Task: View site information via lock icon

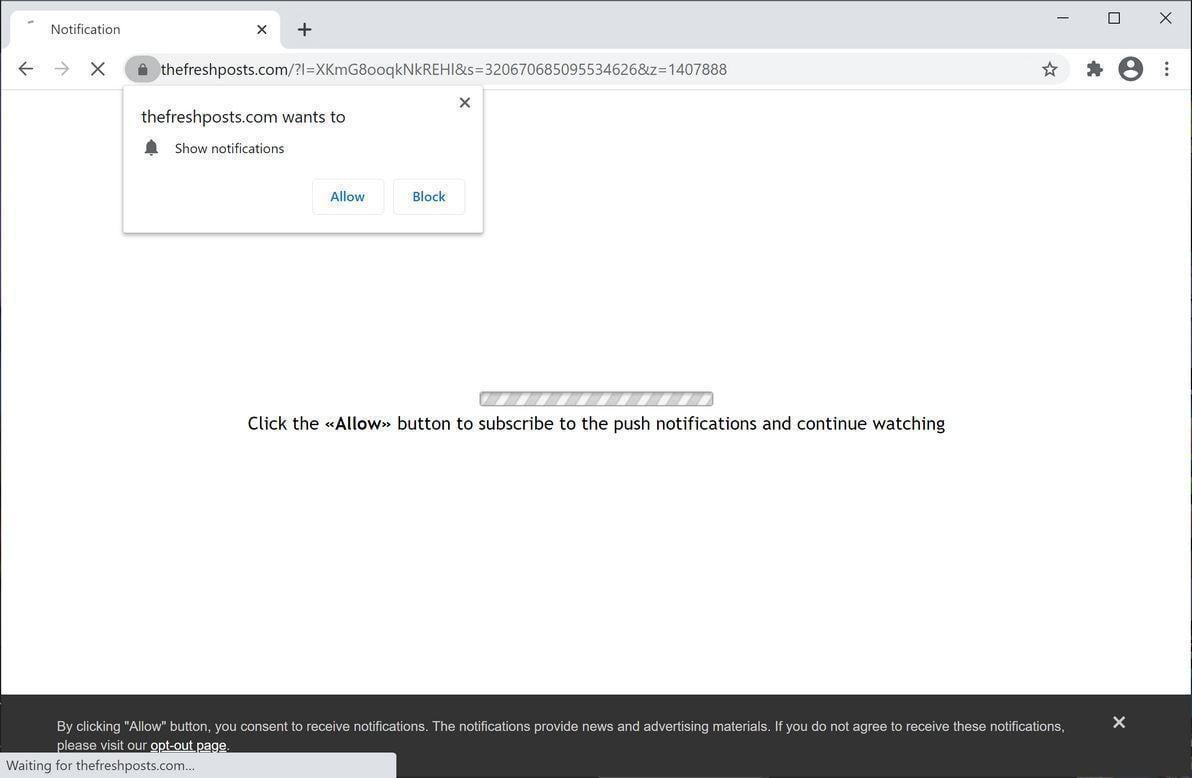Action: [142, 69]
